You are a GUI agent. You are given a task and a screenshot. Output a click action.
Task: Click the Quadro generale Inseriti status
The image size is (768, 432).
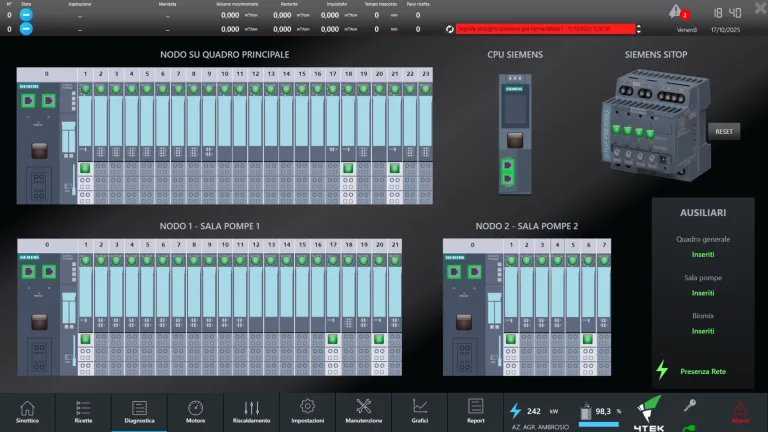click(703, 255)
